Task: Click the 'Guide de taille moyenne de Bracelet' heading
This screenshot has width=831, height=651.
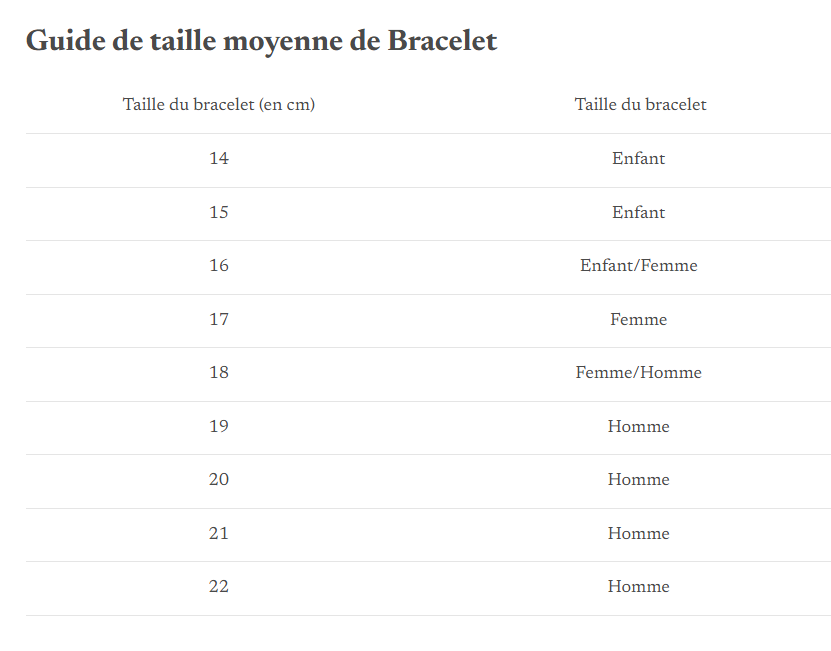Action: 261,41
